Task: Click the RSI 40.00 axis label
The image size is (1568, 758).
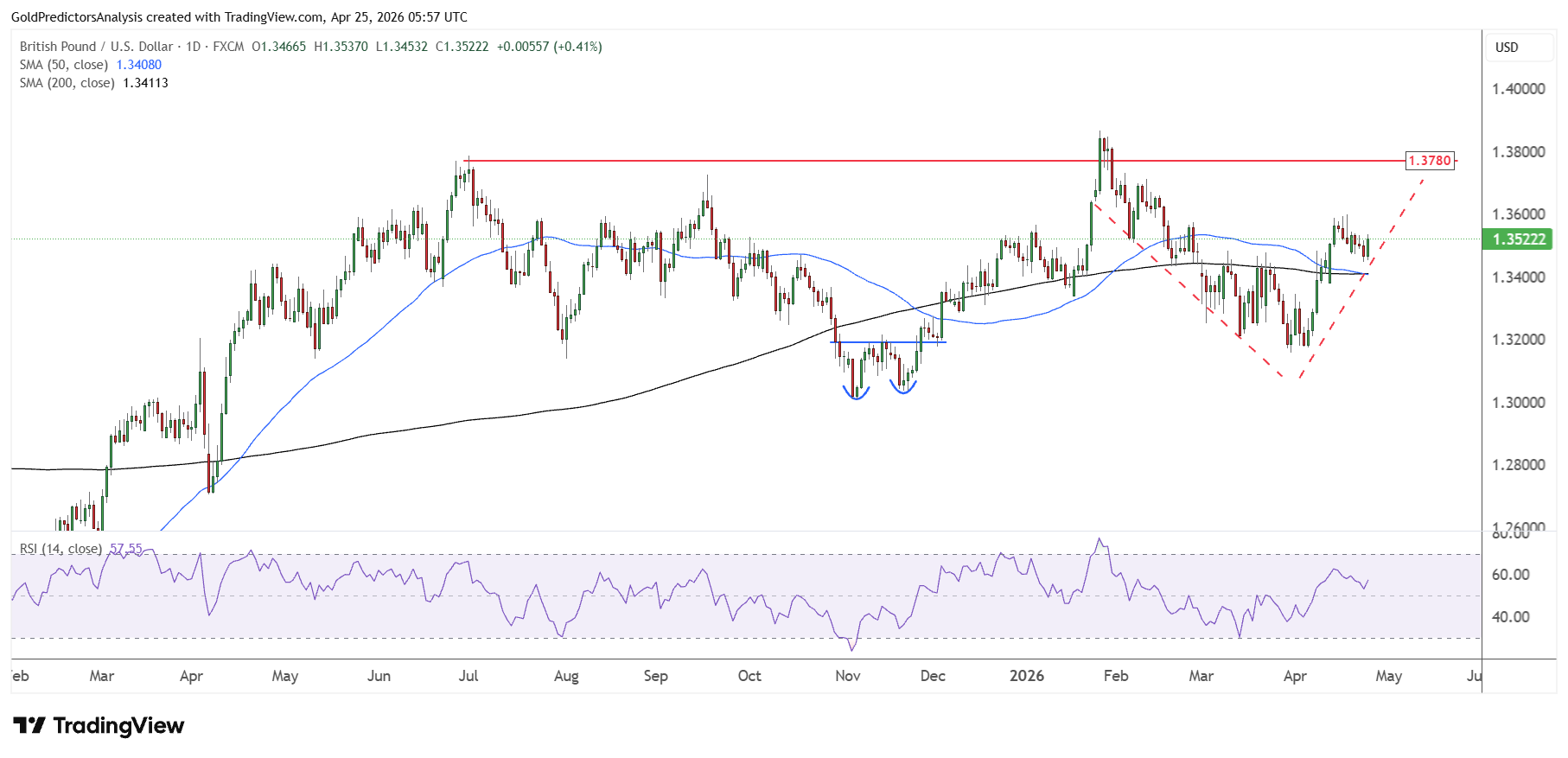Action: point(1511,617)
